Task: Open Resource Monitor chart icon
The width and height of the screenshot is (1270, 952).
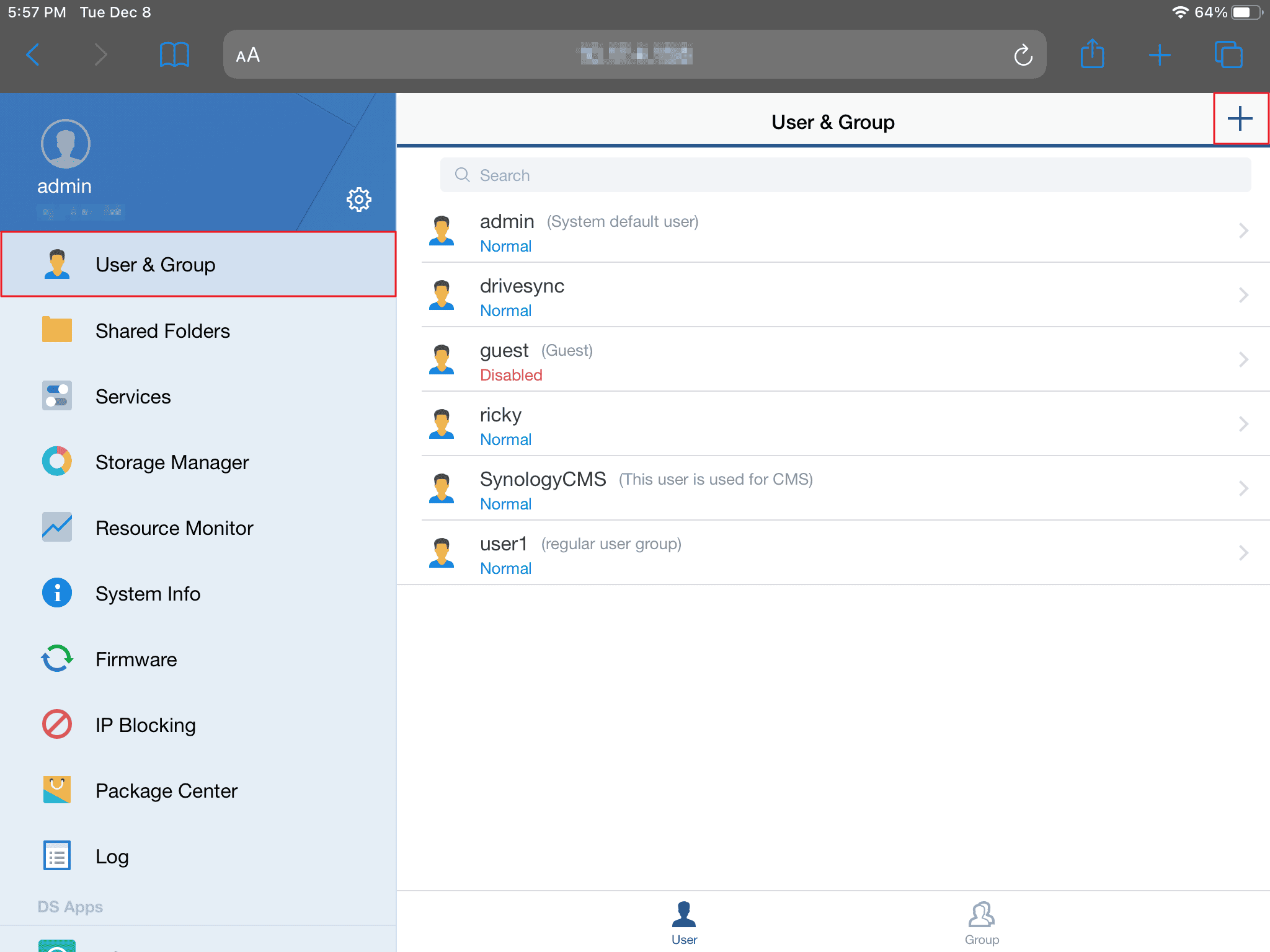Action: click(x=57, y=527)
